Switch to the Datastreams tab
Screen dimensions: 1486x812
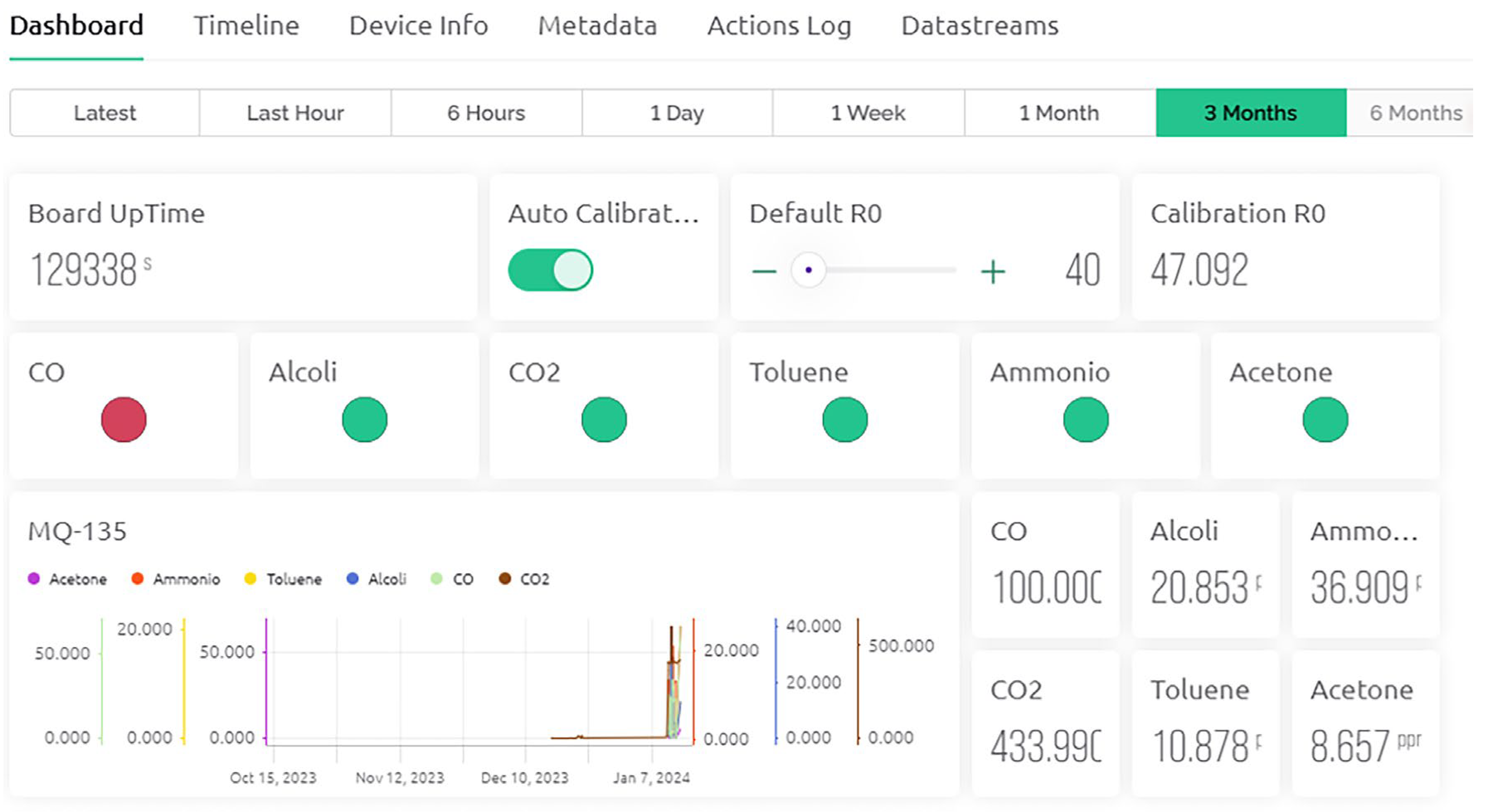(980, 26)
